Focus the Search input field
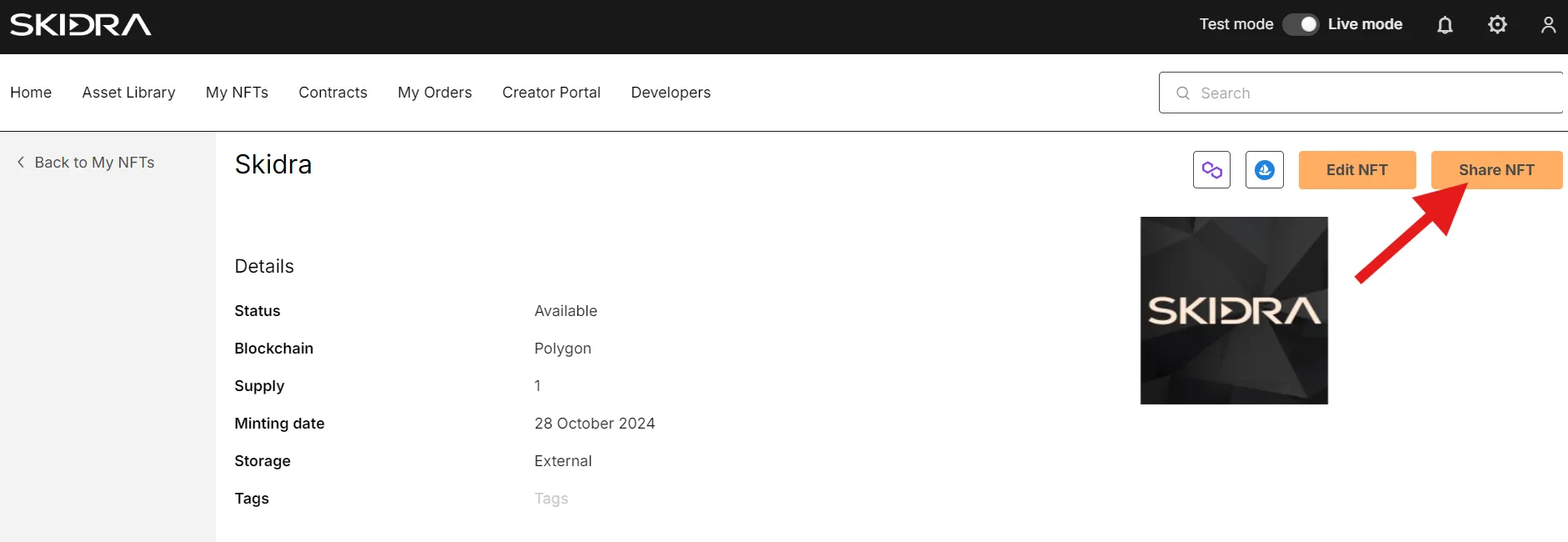Screen dimensions: 1568x542 point(1361,93)
